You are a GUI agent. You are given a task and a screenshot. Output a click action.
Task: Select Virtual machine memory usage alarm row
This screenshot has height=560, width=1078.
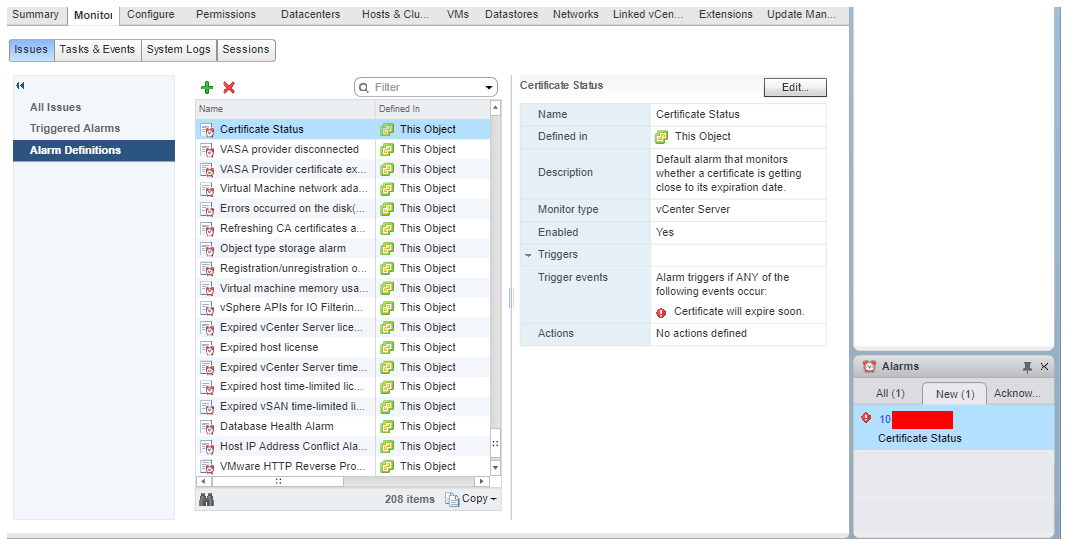343,289
